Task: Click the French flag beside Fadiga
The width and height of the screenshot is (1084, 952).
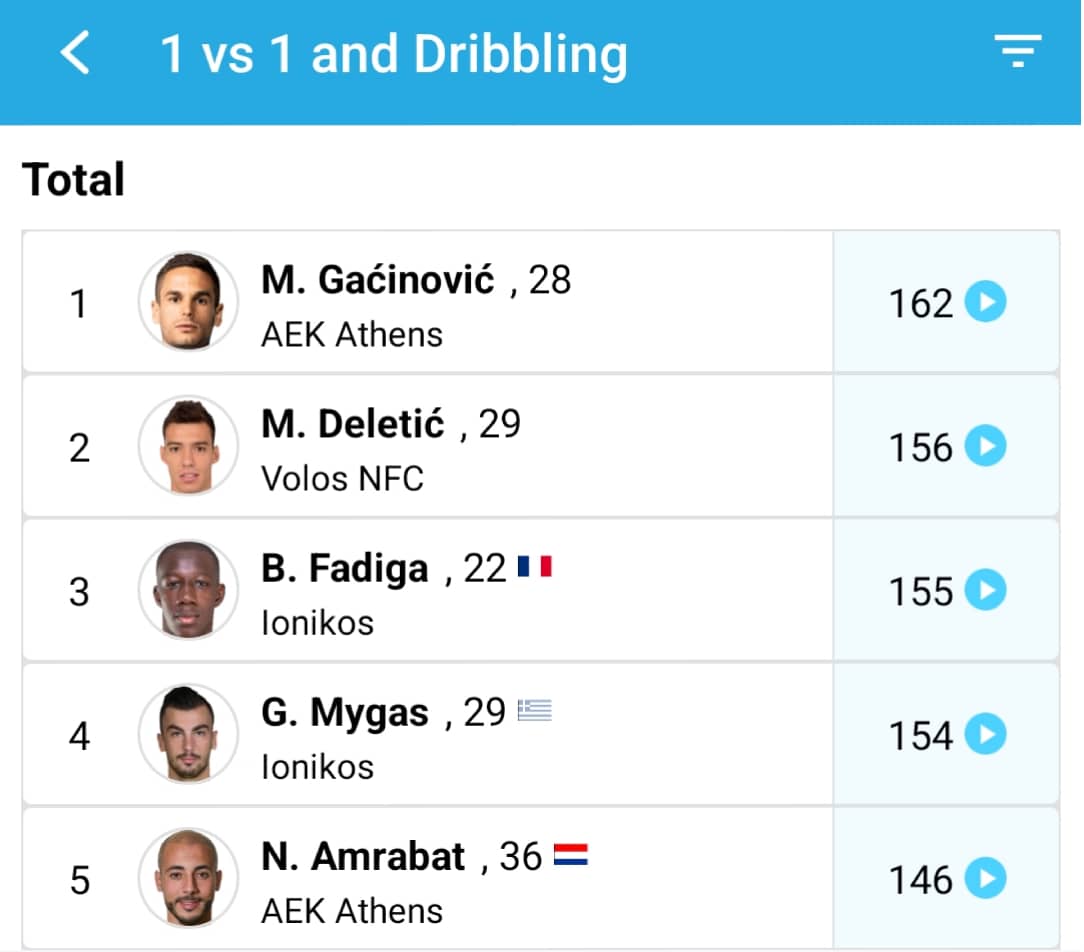Action: tap(535, 568)
